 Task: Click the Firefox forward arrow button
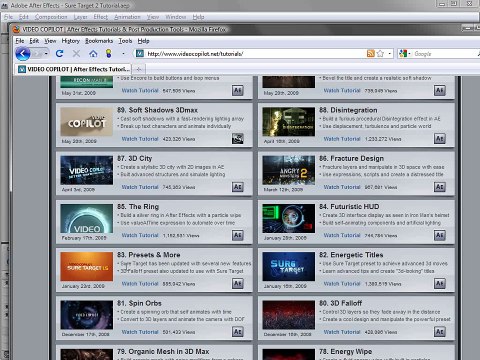(37, 53)
